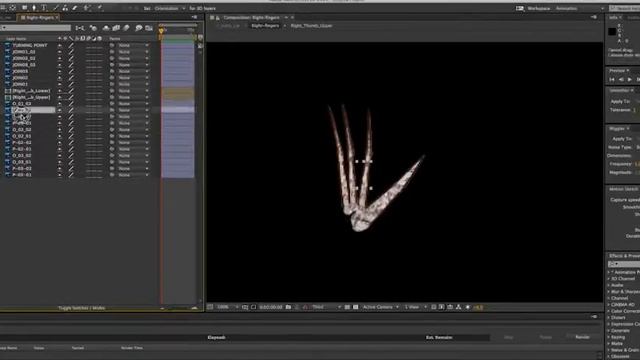Click the current timecode in the viewer bar
This screenshot has height=360, width=640.
(271, 307)
